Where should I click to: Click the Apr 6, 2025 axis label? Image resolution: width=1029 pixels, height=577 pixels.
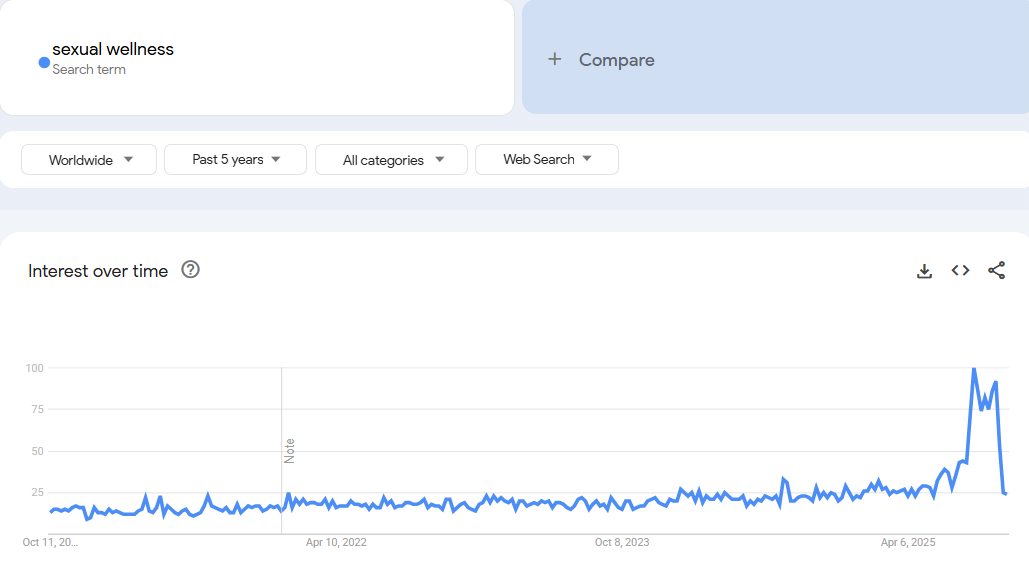(x=906, y=541)
